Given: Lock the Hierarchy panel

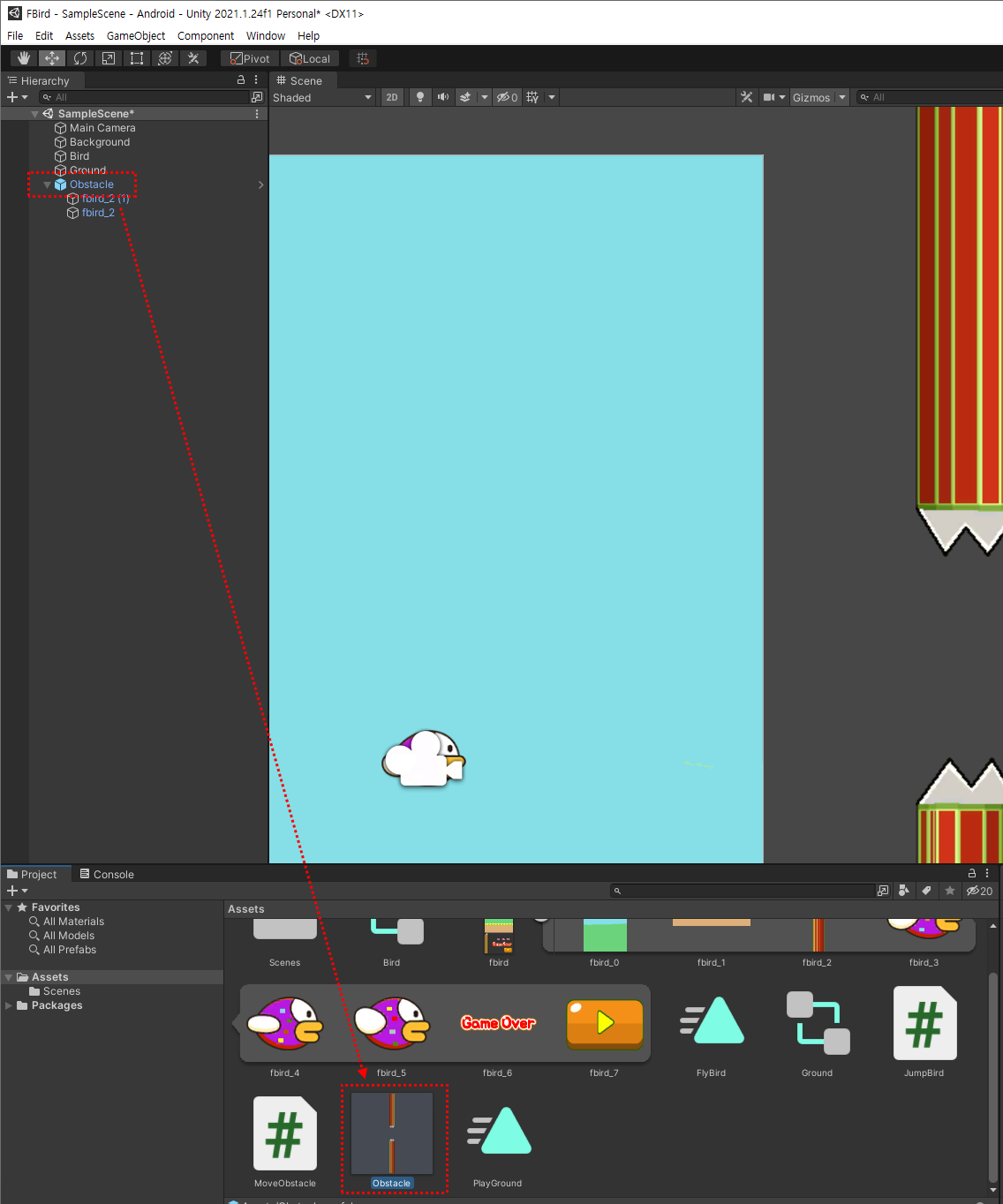Looking at the screenshot, I should point(241,79).
